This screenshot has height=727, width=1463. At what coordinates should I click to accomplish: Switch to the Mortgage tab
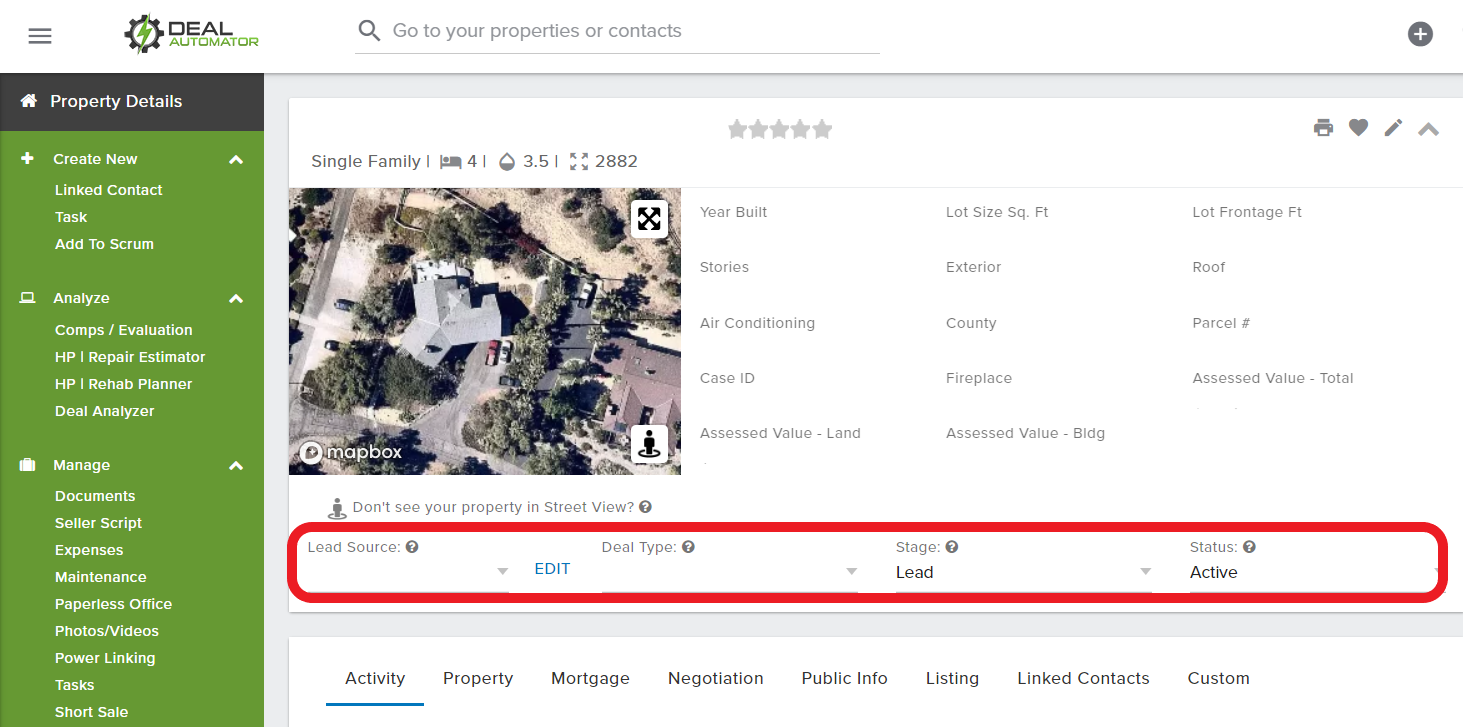(x=590, y=678)
